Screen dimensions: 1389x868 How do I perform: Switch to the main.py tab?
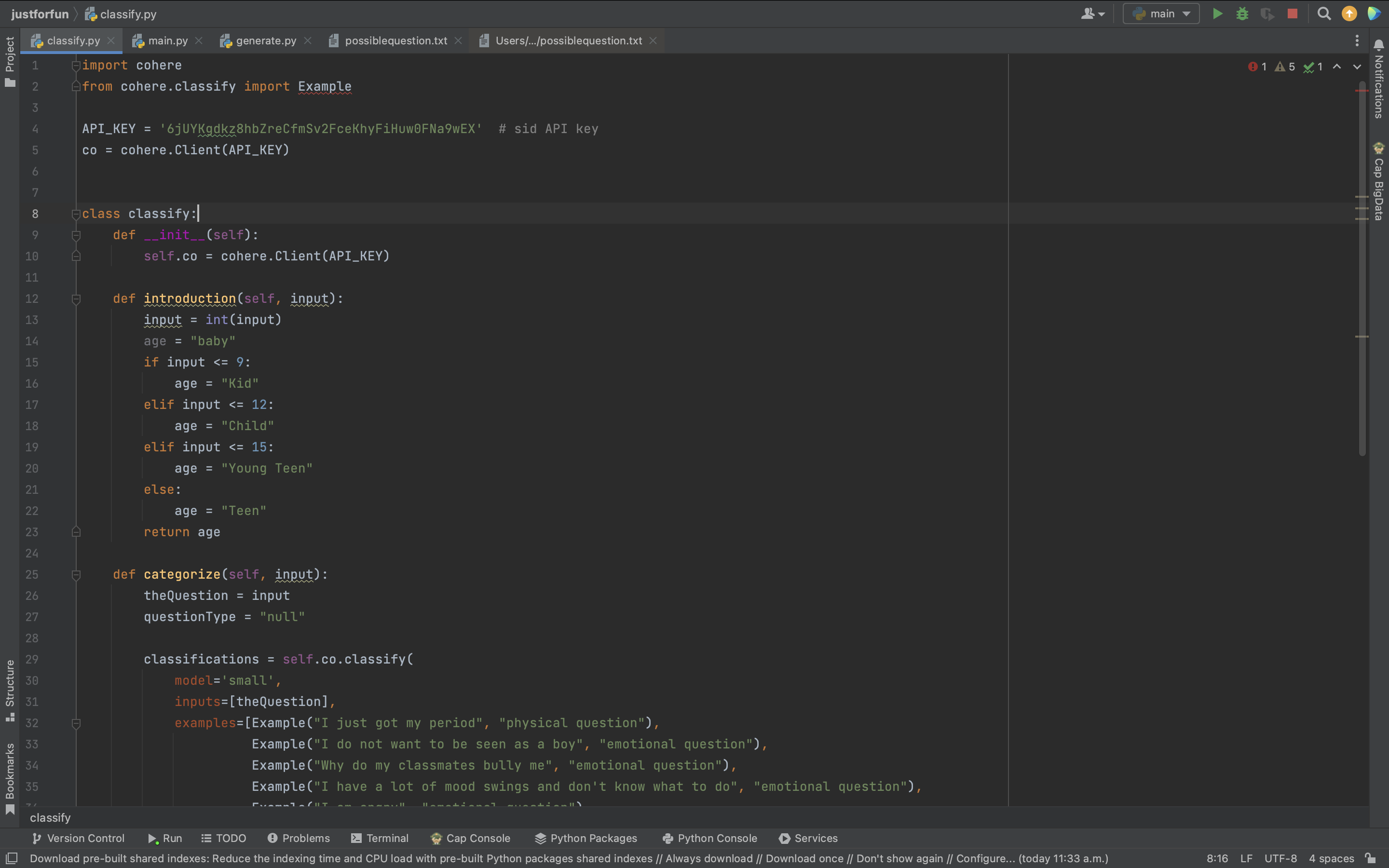[x=167, y=41]
